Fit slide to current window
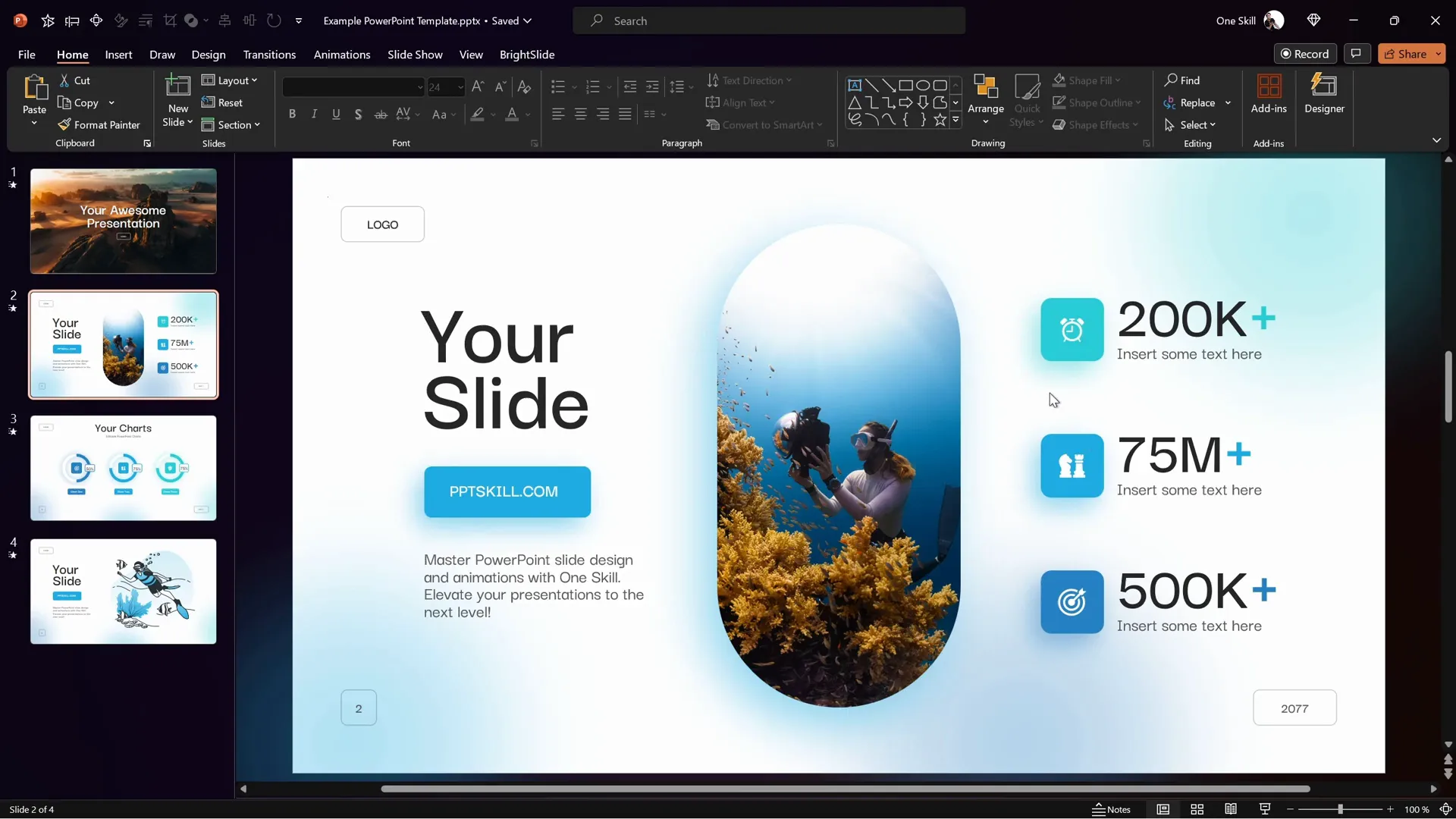 (x=1445, y=809)
